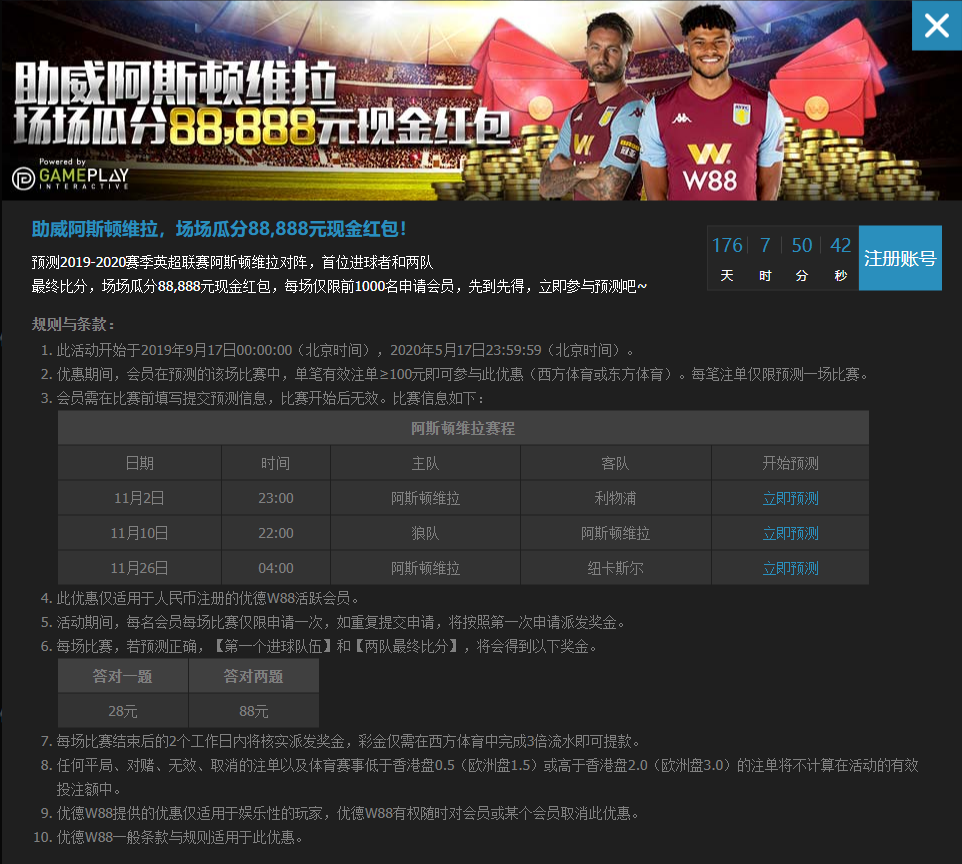The width and height of the screenshot is (962, 864).
Task: Close the promotion popup with the X icon
Action: (937, 25)
